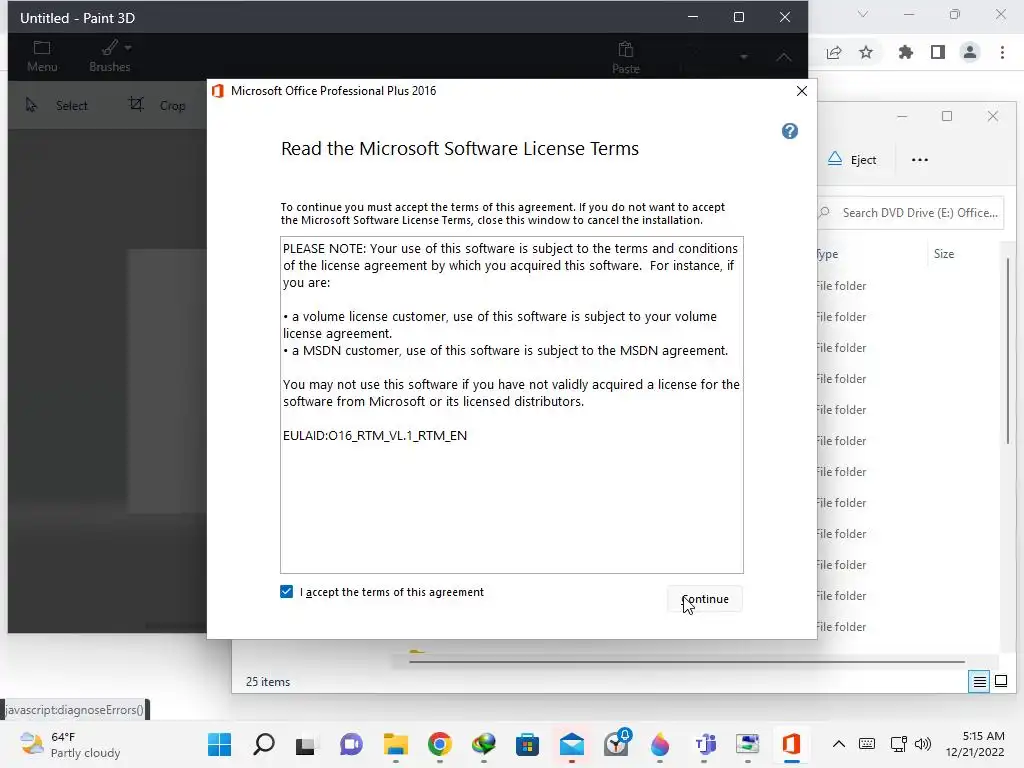This screenshot has height=768, width=1024.
Task: Expand the browser tab search chevron
Action: [863, 14]
